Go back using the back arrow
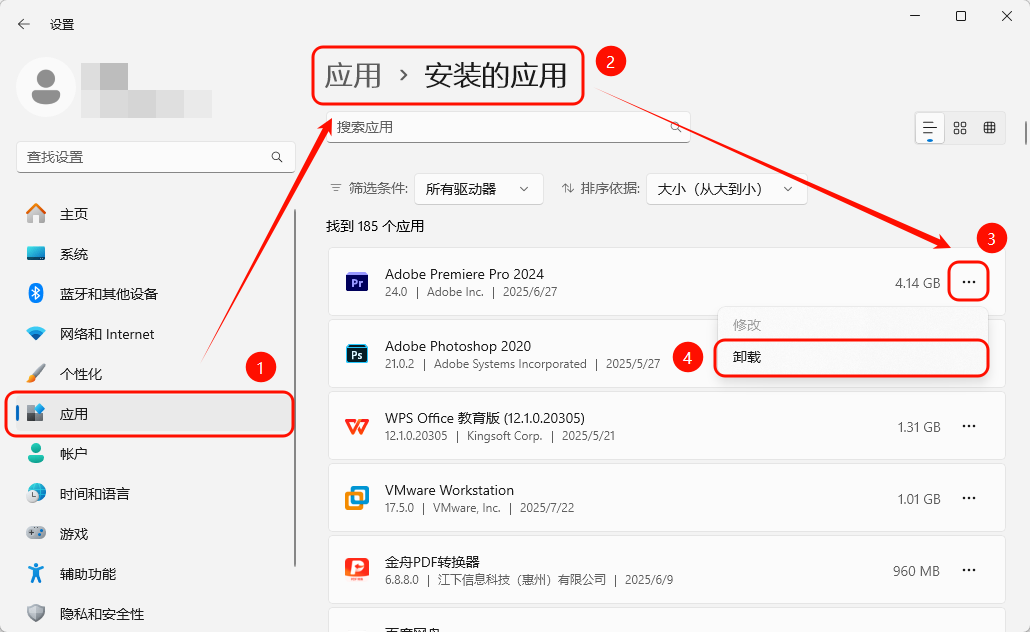This screenshot has height=632, width=1030. point(24,24)
